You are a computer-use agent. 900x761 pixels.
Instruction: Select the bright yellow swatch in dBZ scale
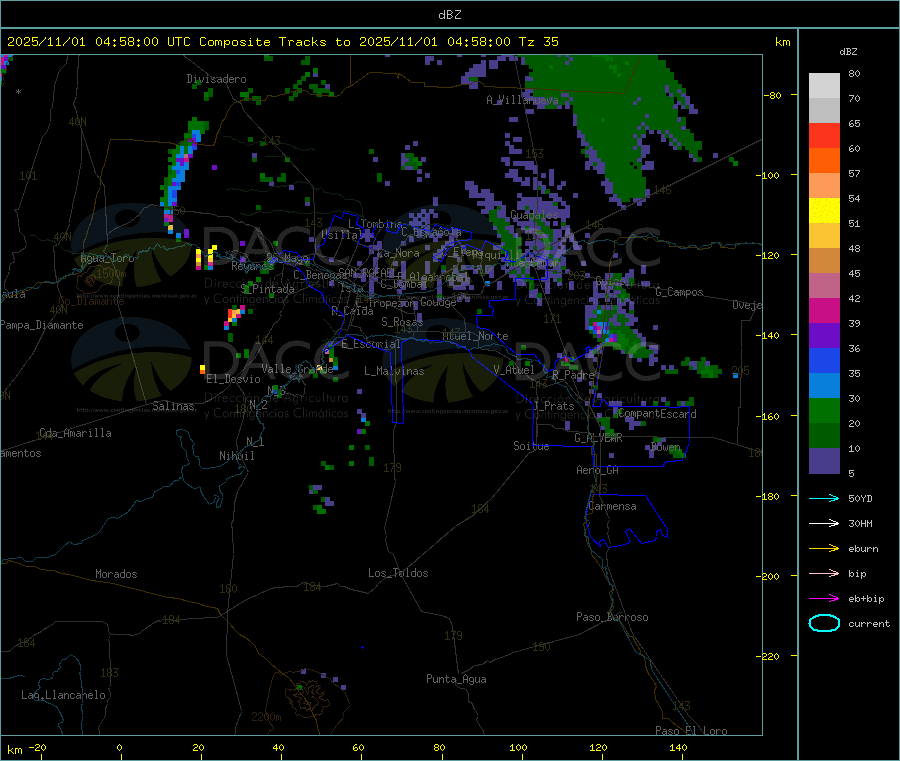(824, 211)
